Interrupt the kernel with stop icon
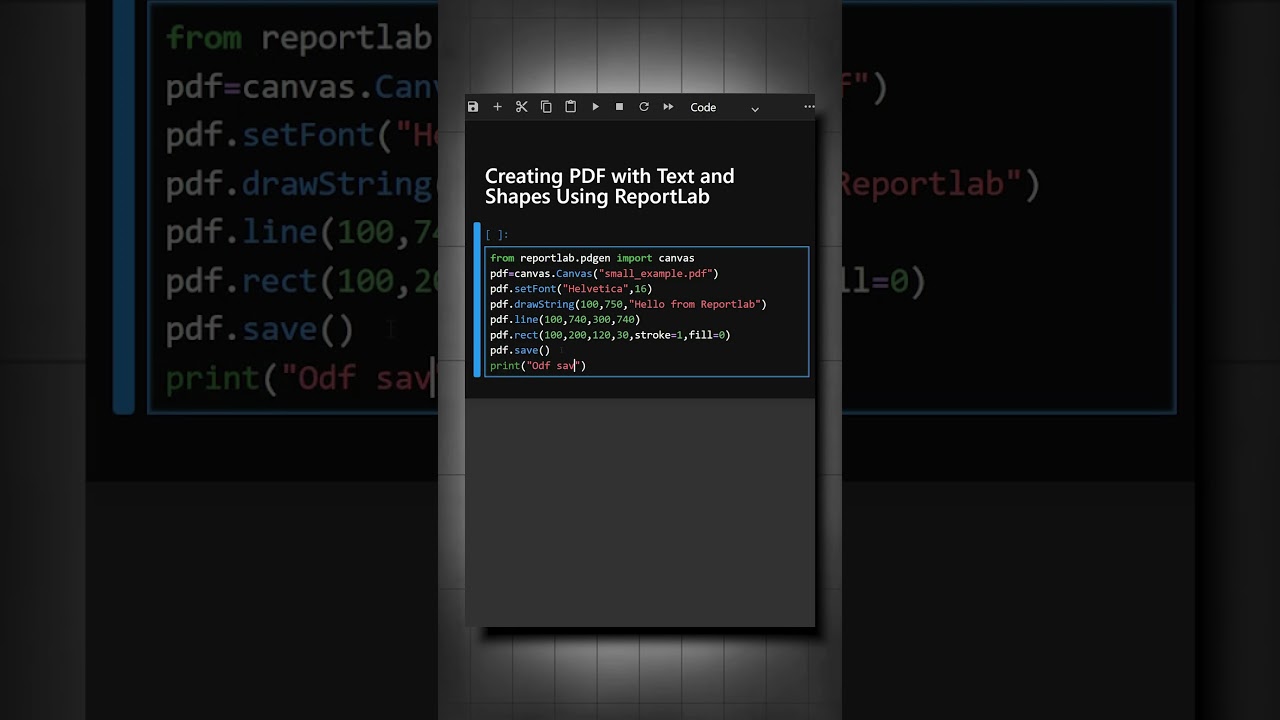The height and width of the screenshot is (720, 1280). (x=619, y=107)
